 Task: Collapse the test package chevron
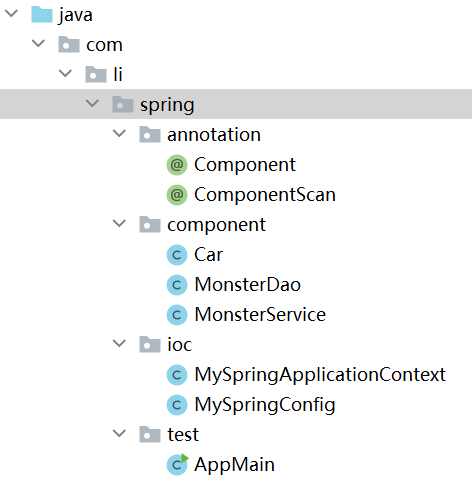119,433
